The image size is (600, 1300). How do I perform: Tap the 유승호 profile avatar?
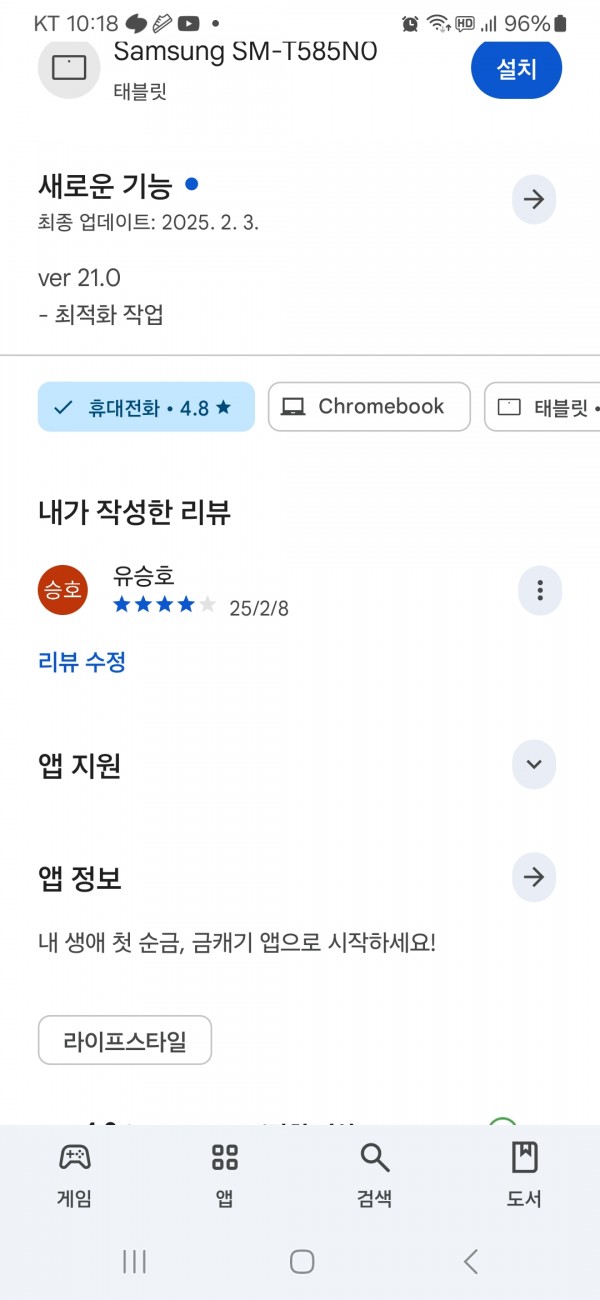63,590
